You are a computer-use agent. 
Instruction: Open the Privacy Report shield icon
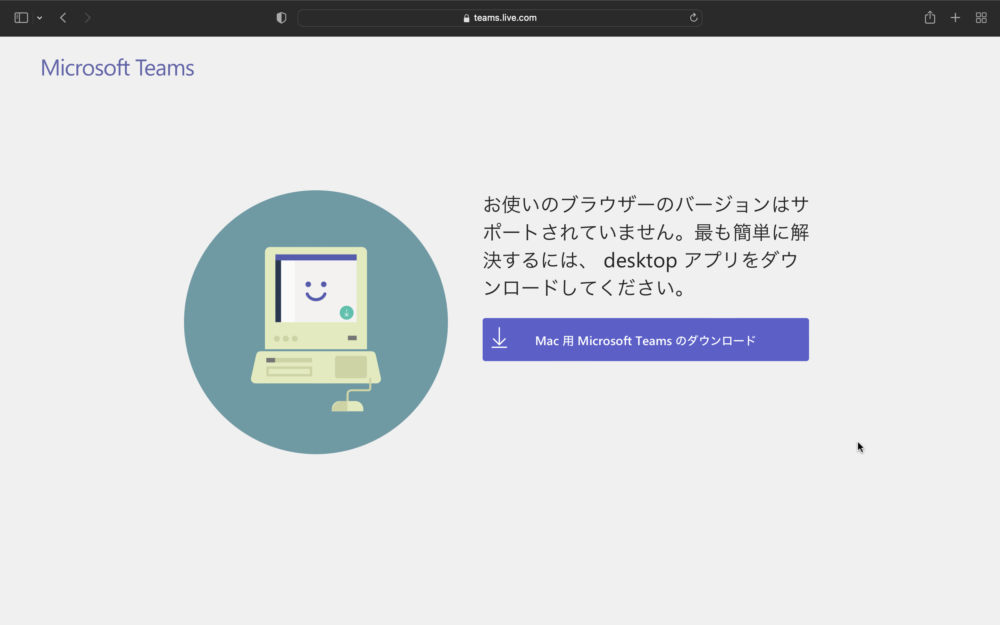point(280,17)
